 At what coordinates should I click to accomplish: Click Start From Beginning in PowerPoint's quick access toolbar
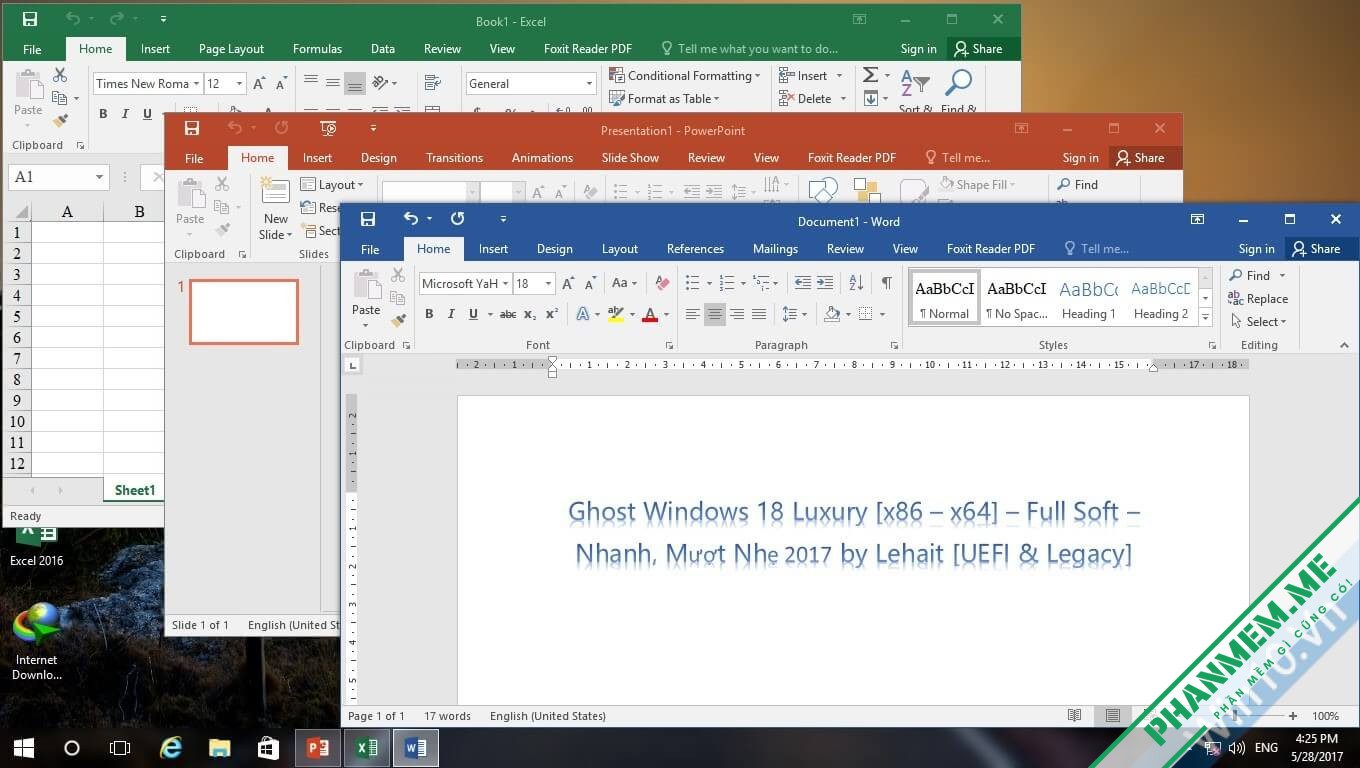[x=328, y=128]
